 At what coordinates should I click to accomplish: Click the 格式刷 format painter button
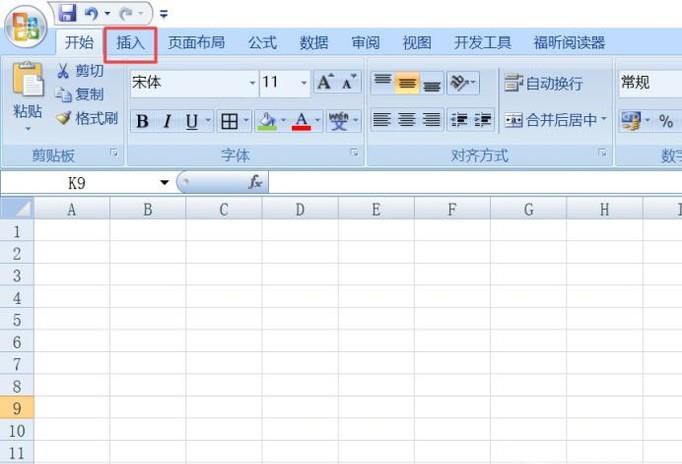pos(87,118)
